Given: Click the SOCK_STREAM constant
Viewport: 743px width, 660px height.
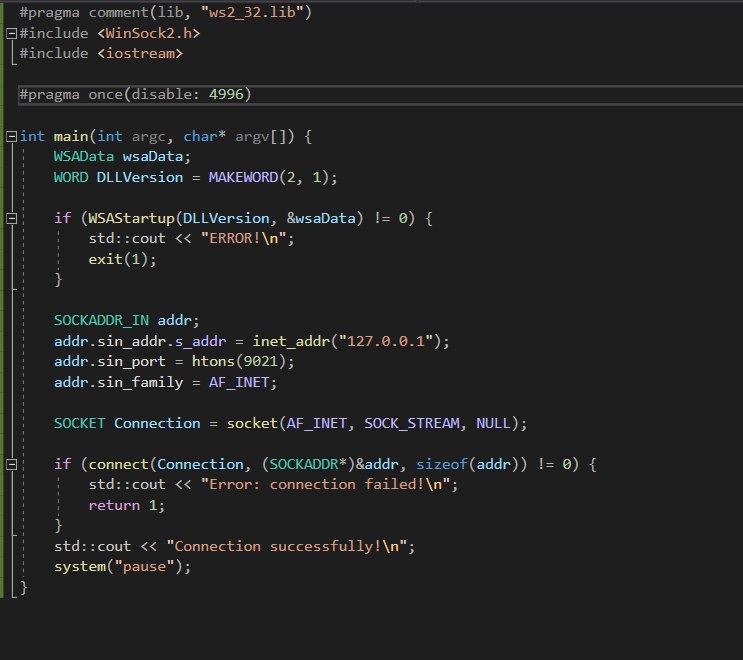Looking at the screenshot, I should 412,423.
